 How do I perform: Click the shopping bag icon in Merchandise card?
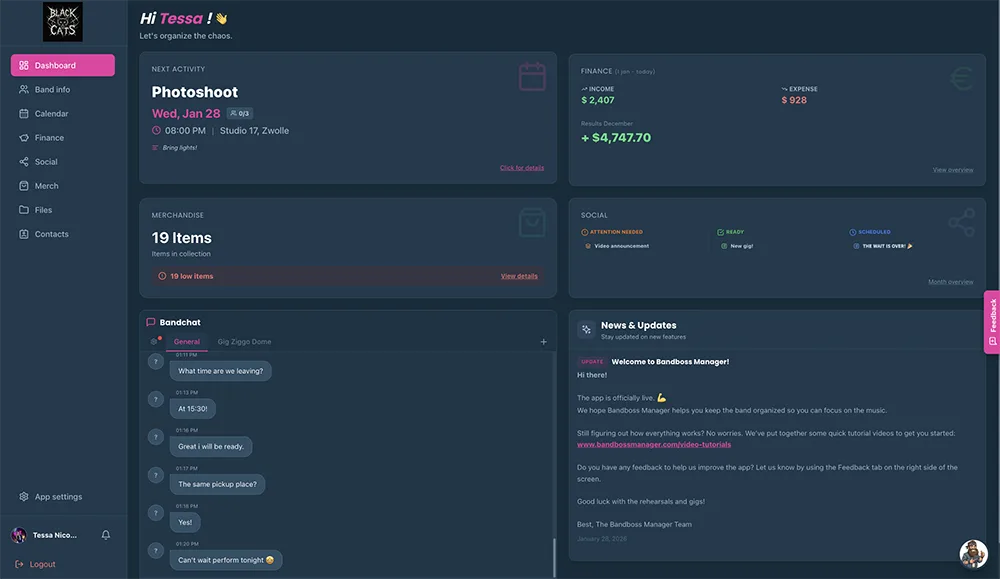532,223
